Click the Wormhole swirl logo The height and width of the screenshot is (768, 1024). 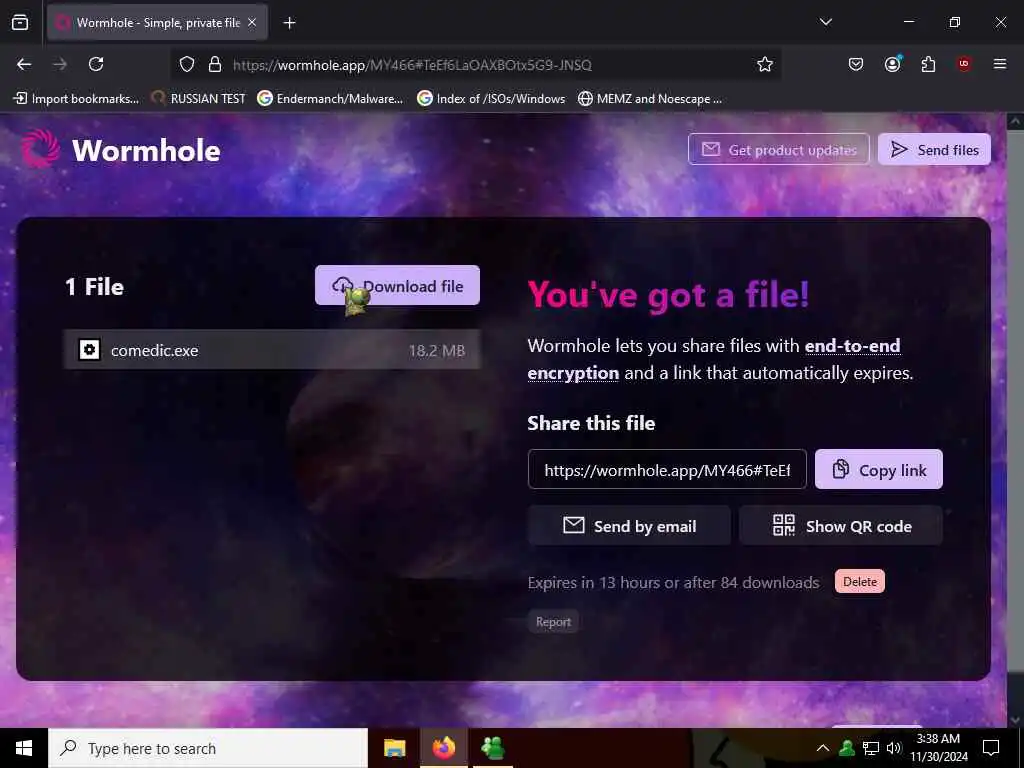pyautogui.click(x=40, y=148)
